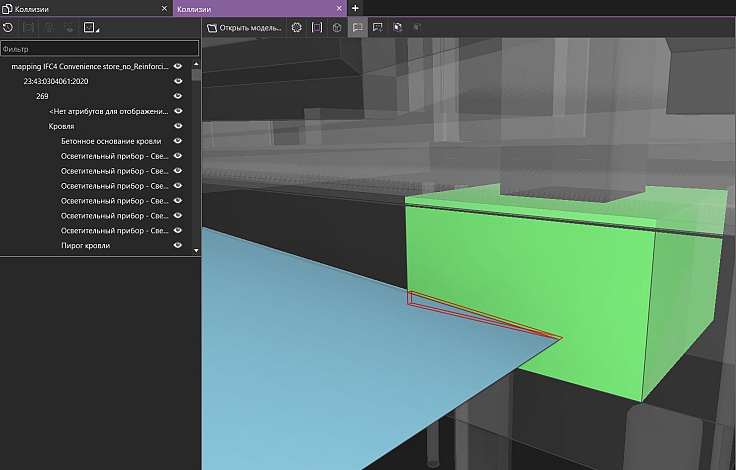Click in the 'Фильтр' filter field
Viewport: 736px width, 470px height.
coord(98,47)
